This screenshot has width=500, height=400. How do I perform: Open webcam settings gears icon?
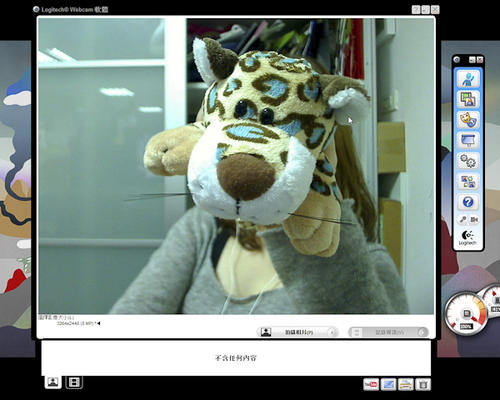468,161
